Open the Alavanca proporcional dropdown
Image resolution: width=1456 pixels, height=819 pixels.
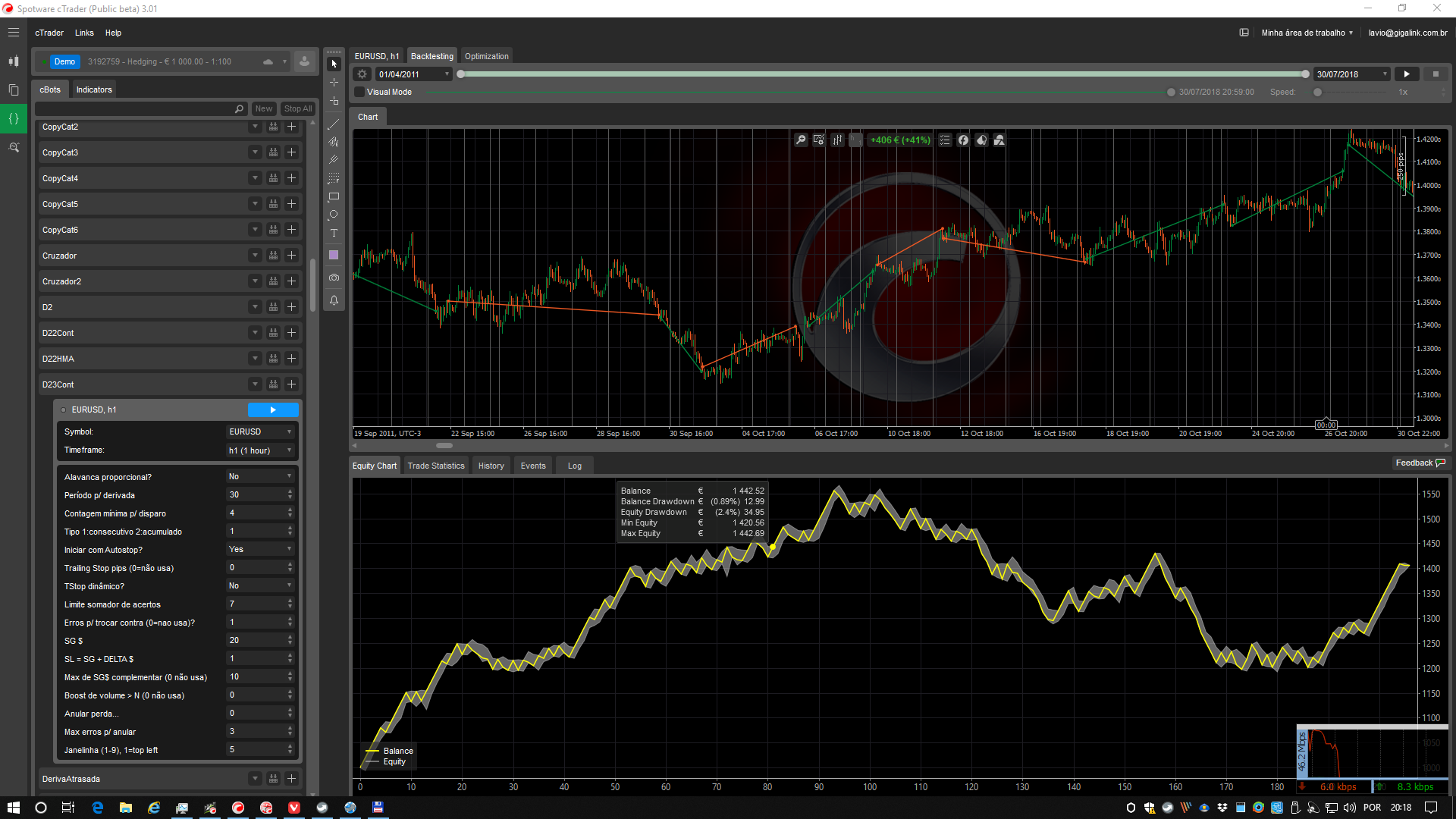[x=260, y=476]
